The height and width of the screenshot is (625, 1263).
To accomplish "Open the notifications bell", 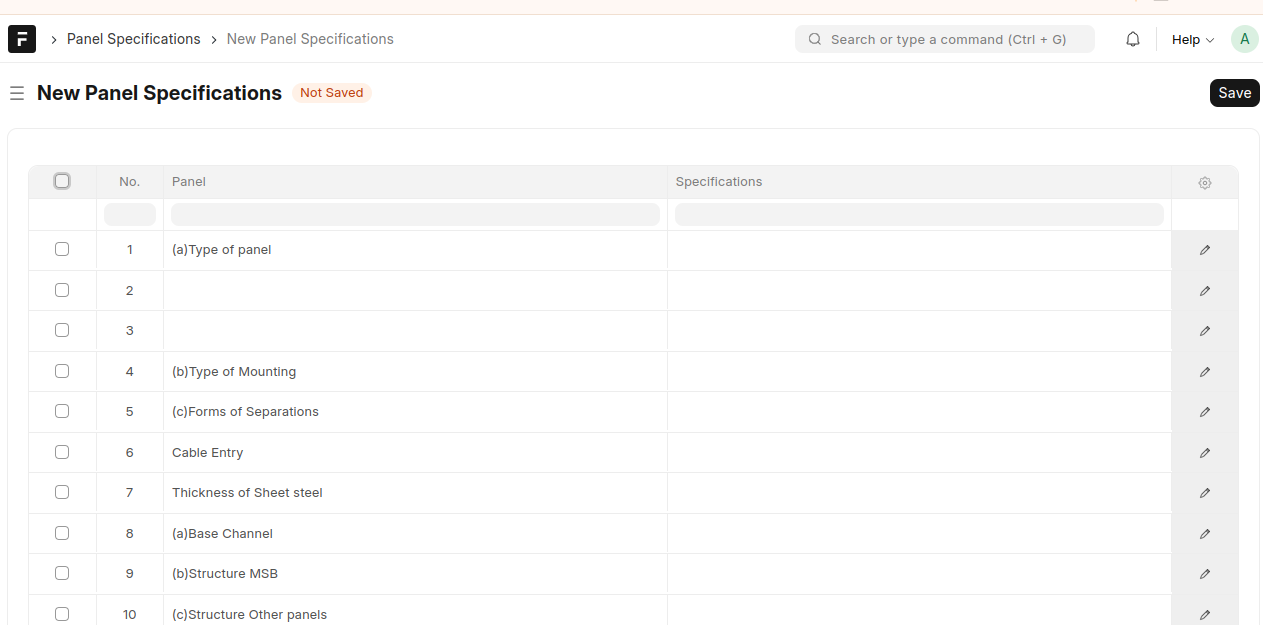I will tap(1133, 39).
